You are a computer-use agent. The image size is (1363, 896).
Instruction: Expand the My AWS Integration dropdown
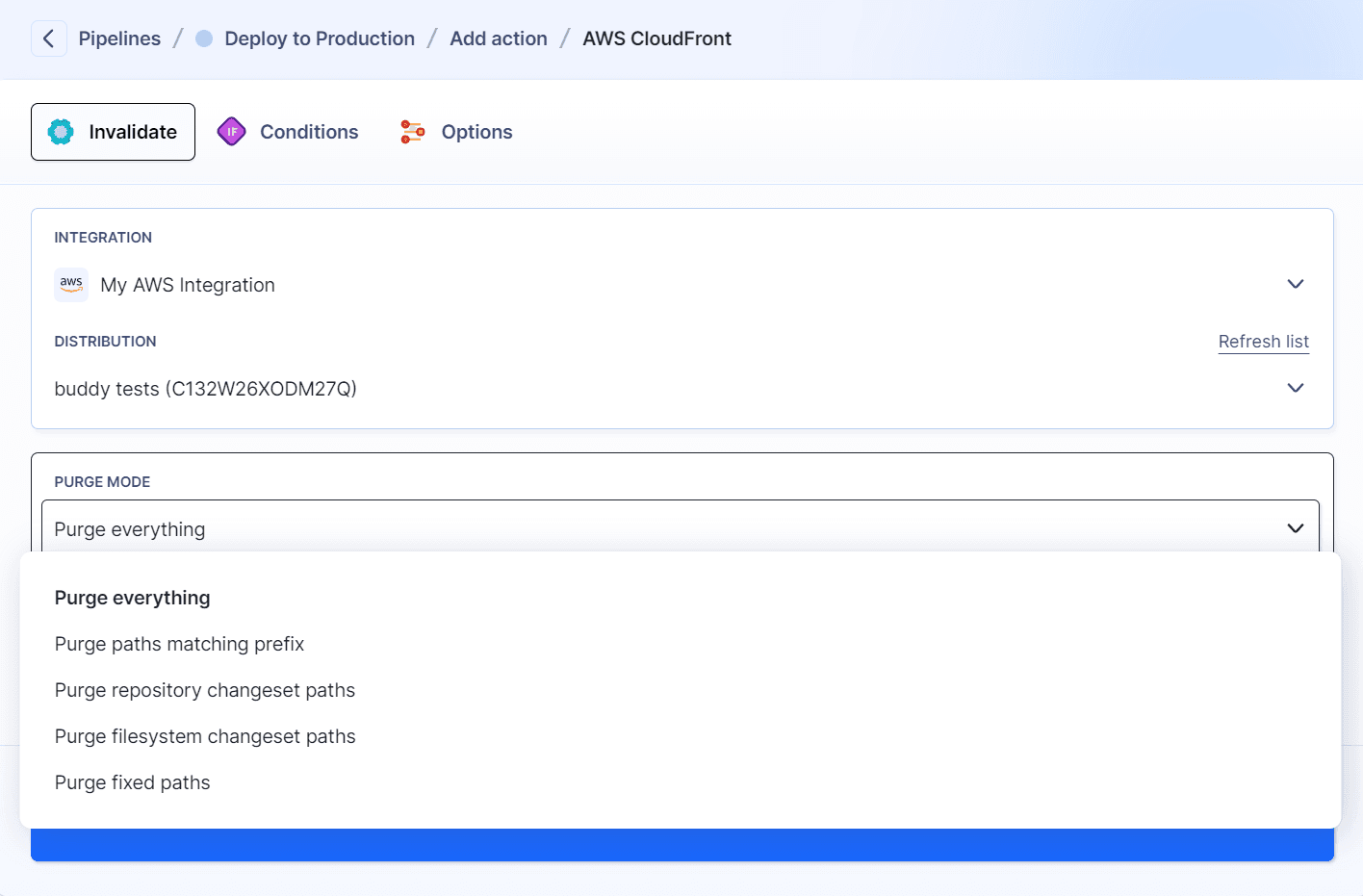click(1295, 284)
